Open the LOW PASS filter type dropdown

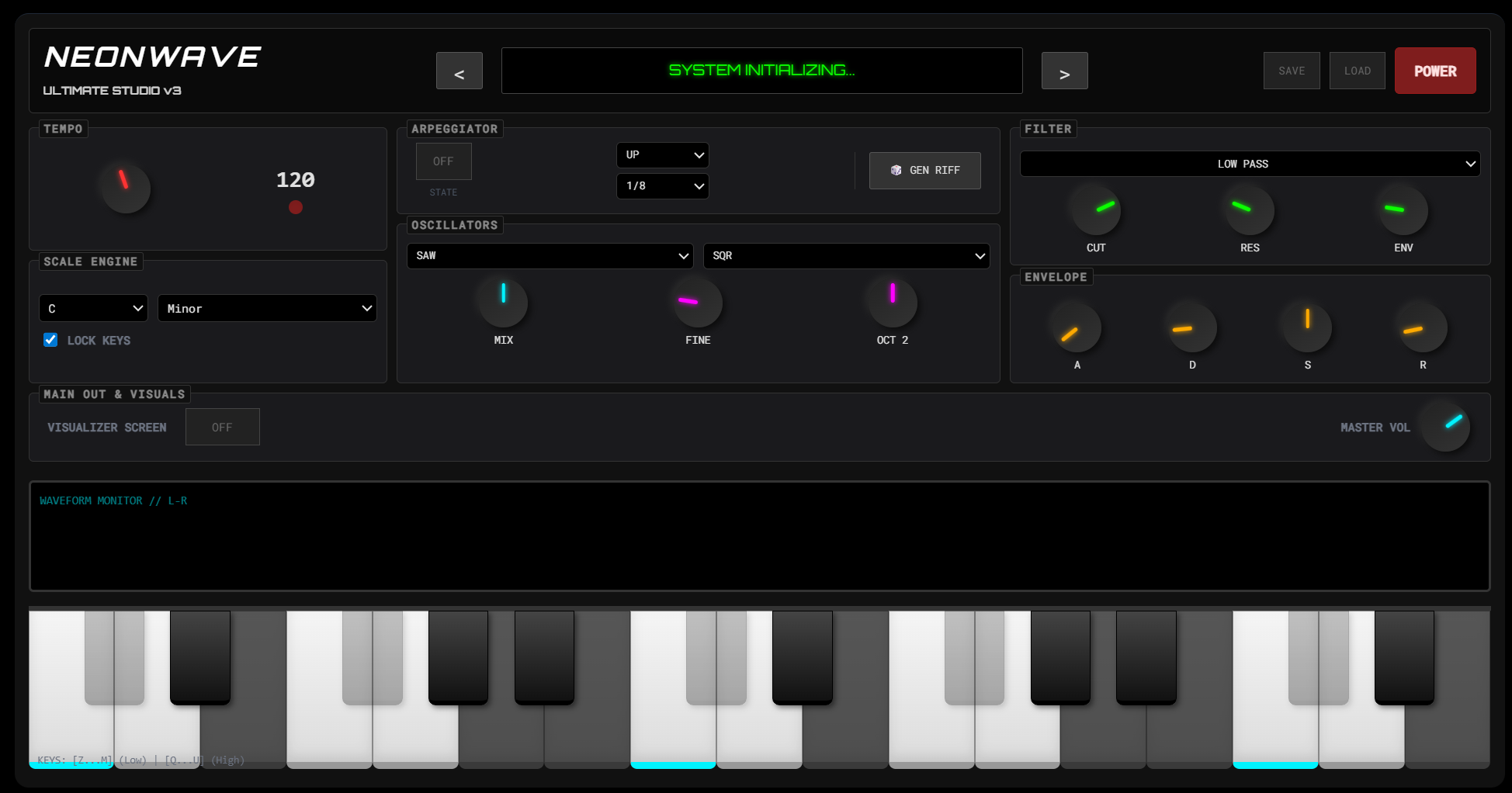point(1249,164)
